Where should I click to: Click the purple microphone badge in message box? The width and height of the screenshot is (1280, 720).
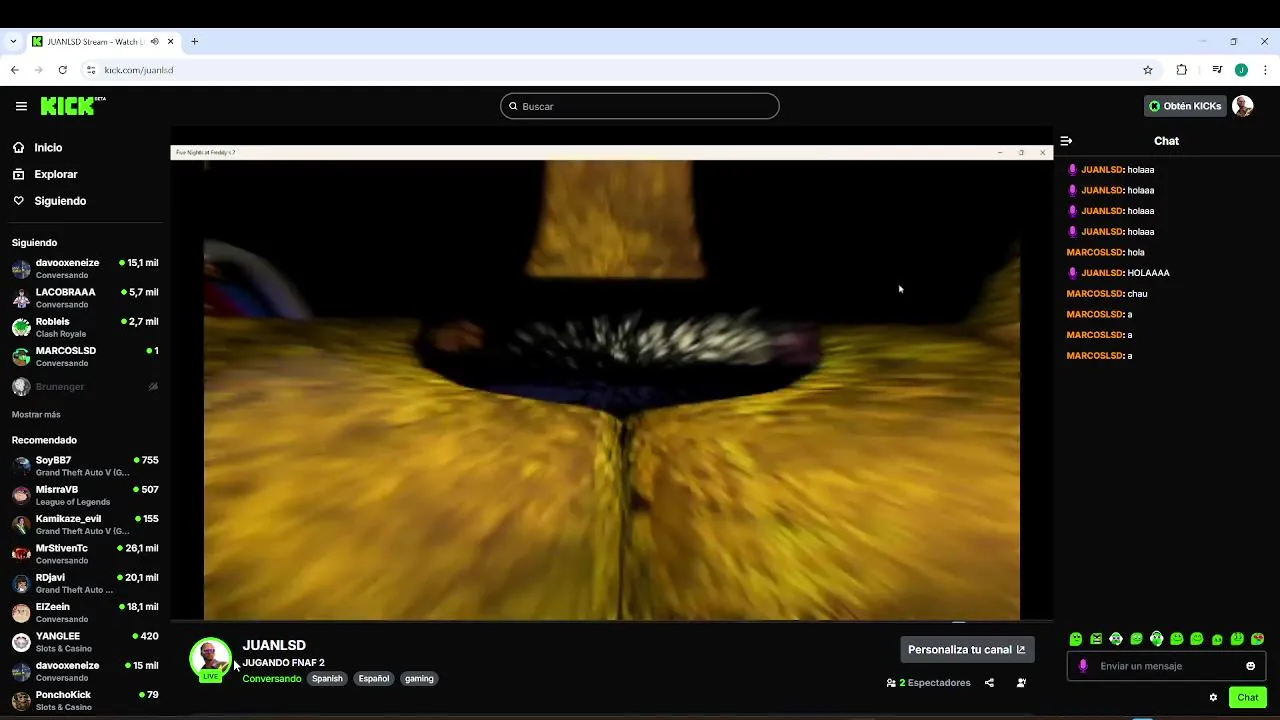click(1083, 666)
